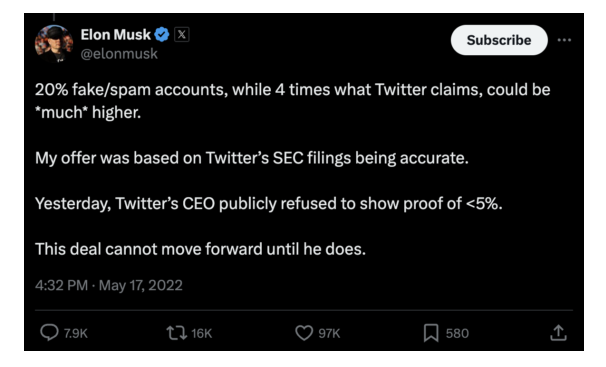This screenshot has width=606, height=367.
Task: Open Elon Musk's profile avatar
Action: (x=54, y=43)
